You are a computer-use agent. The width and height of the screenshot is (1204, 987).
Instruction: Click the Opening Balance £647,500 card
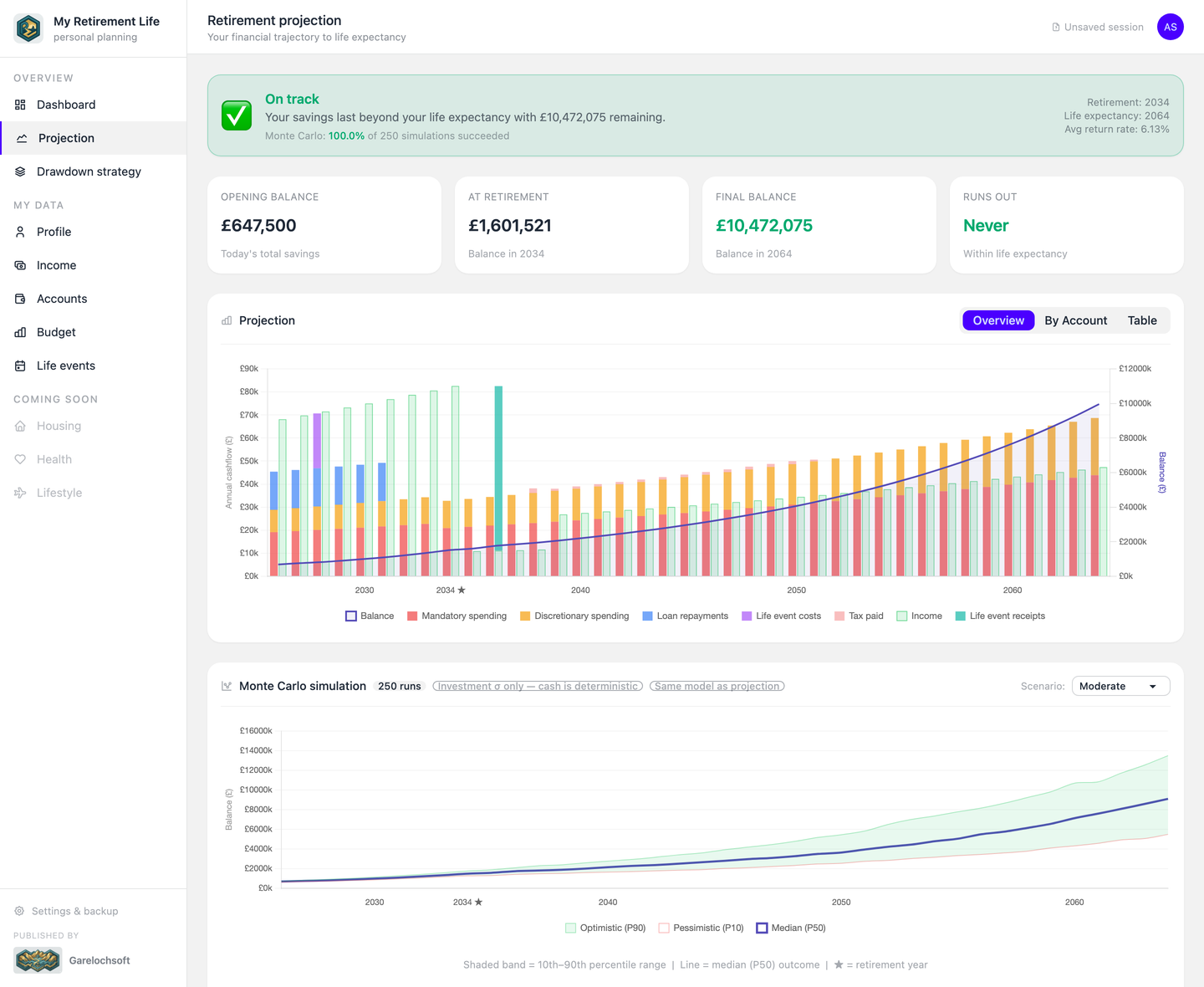pos(324,225)
